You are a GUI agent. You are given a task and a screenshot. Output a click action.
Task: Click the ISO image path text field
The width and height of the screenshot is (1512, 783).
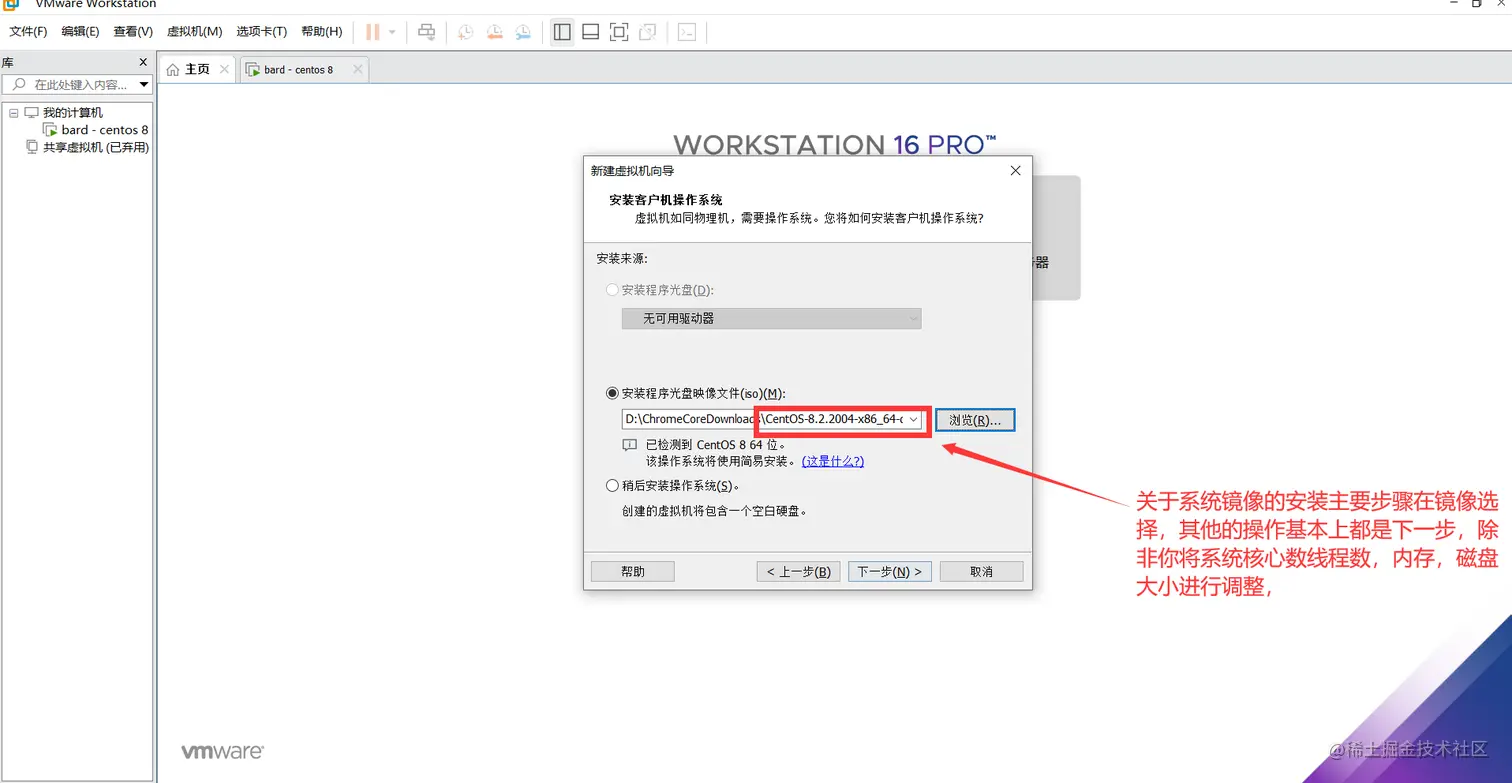coord(763,419)
